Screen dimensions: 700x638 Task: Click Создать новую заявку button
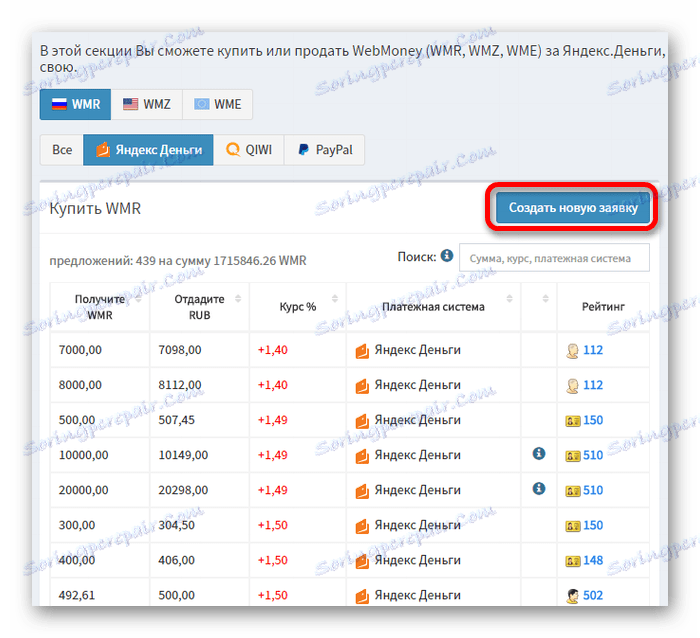coord(573,208)
